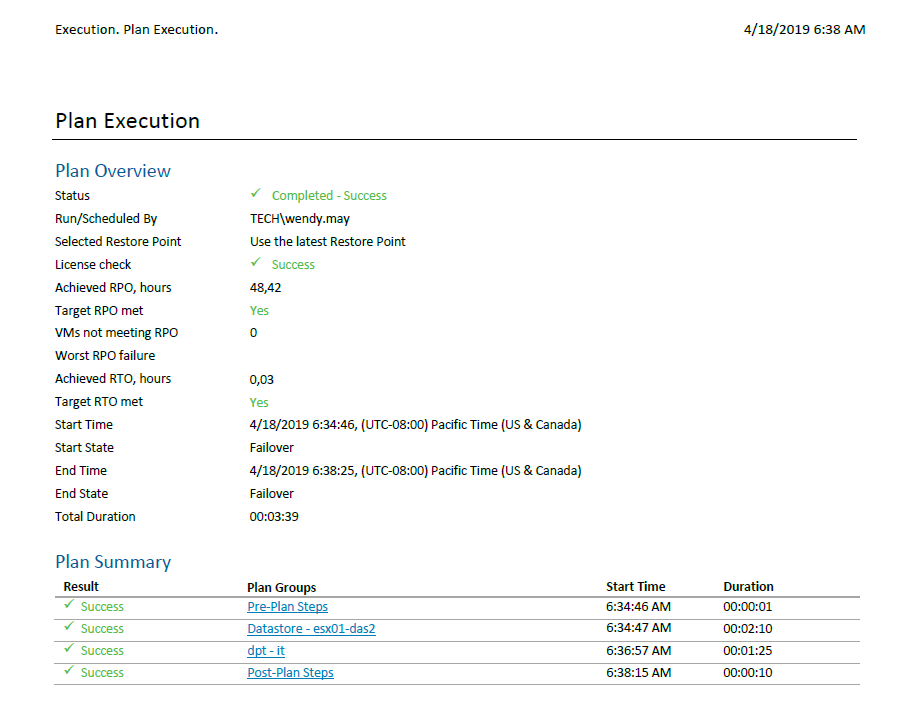Click the Target RPO met Yes value
909x706 pixels.
tap(259, 311)
